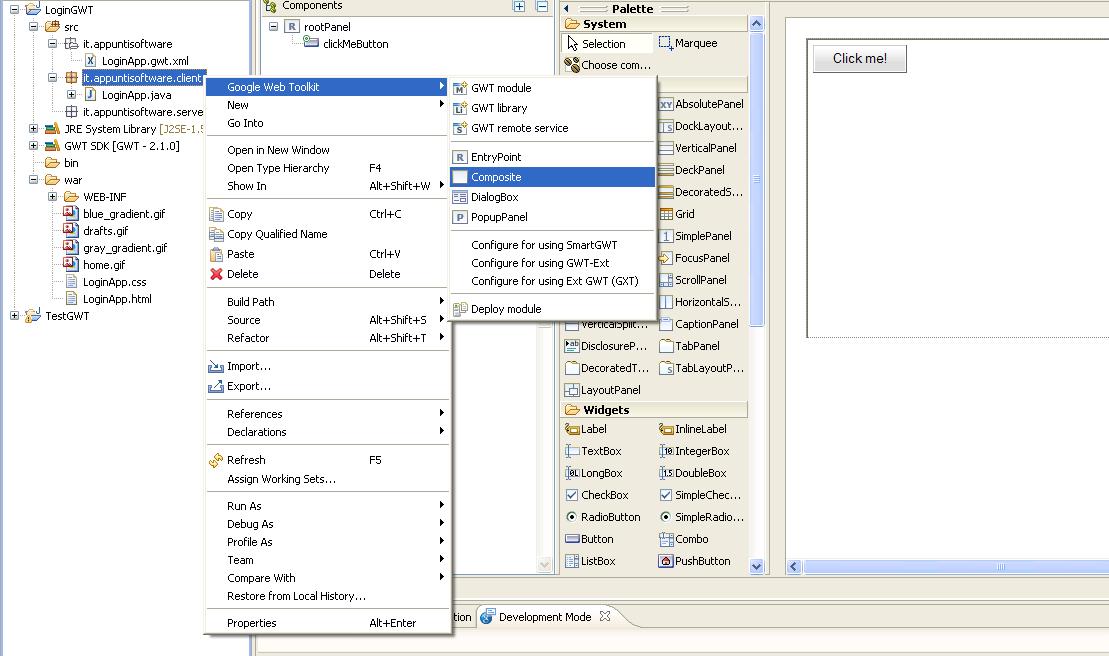The height and width of the screenshot is (656, 1109).
Task: Collapse all components using minus button
Action: coord(542,6)
